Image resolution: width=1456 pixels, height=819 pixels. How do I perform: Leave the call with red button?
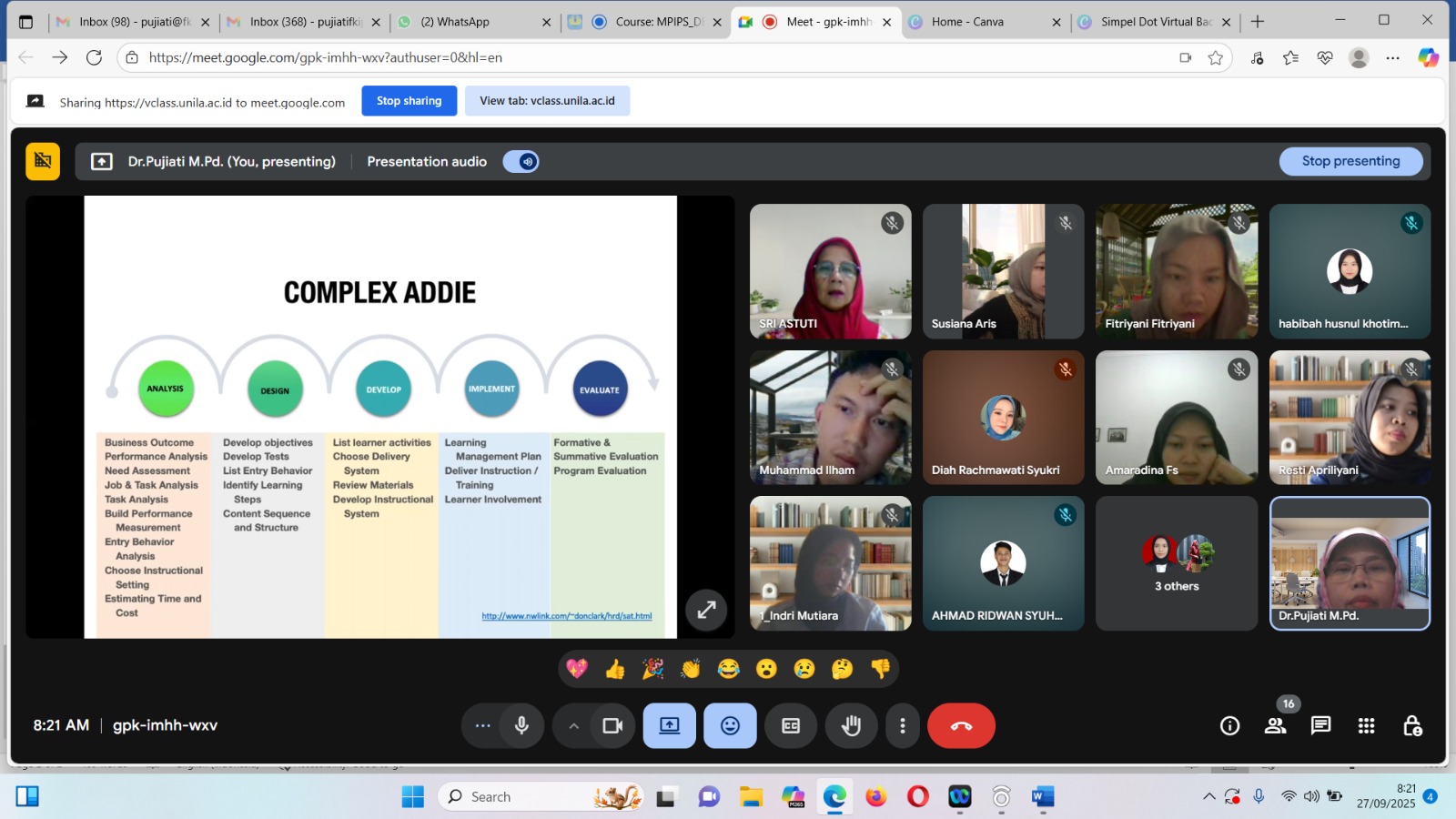[961, 725]
